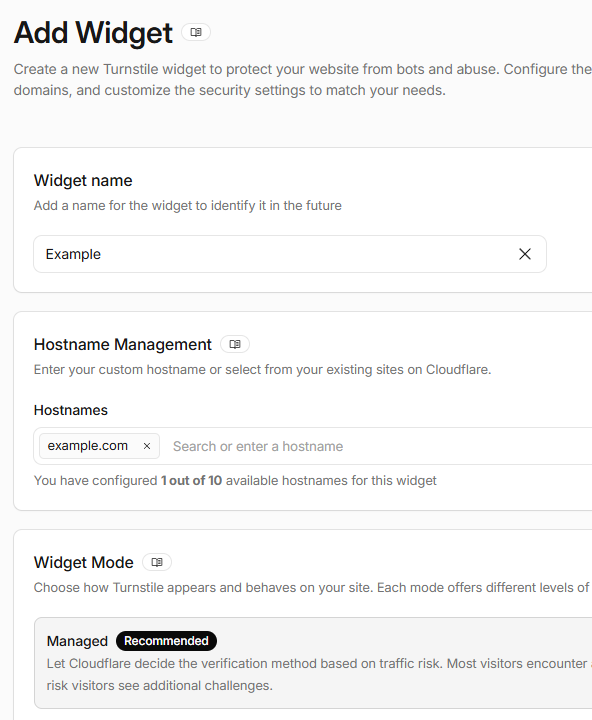Click the Hostname Management section heading
The height and width of the screenshot is (720, 592).
tap(123, 344)
